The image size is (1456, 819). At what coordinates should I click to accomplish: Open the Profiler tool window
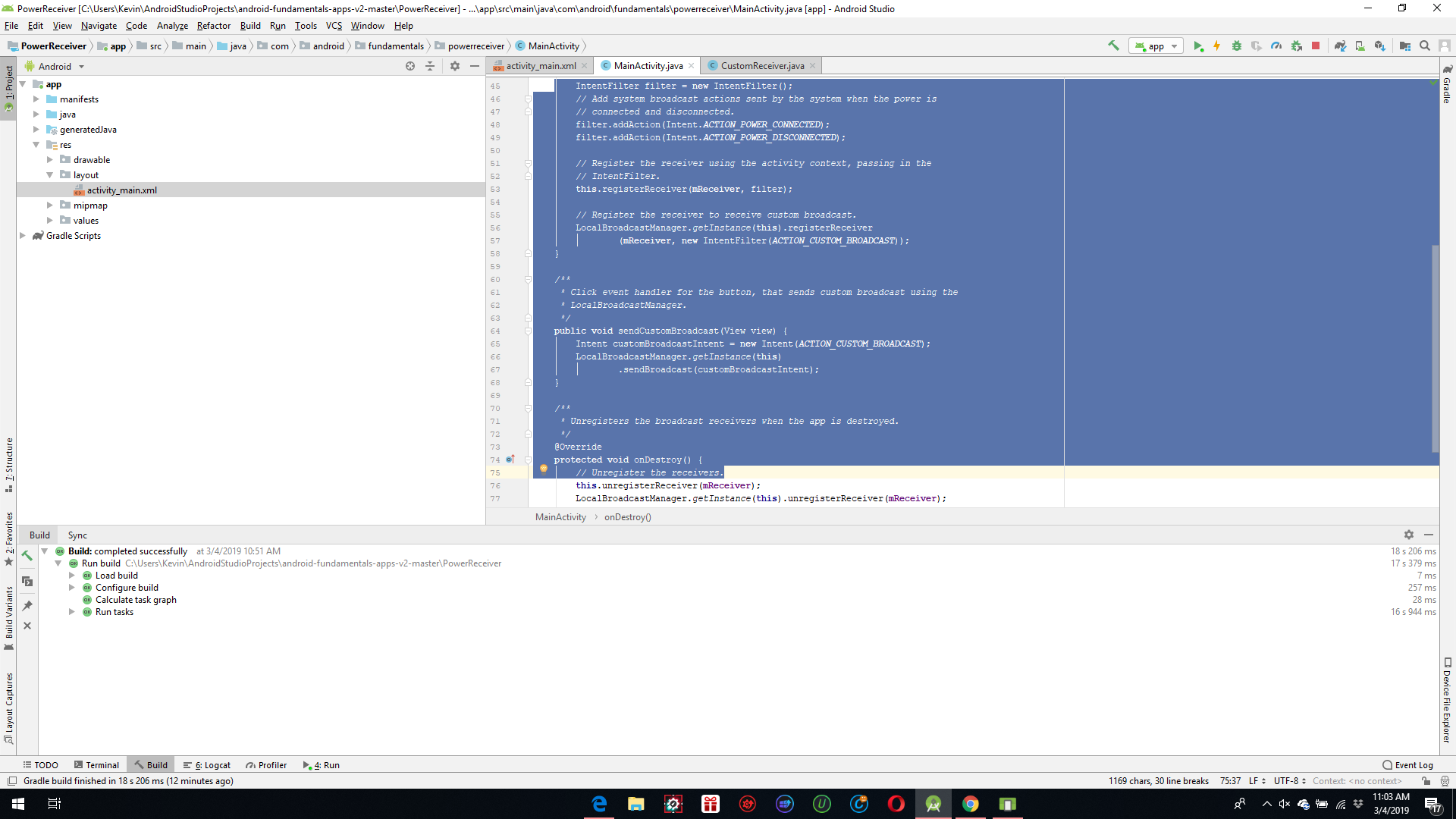(266, 765)
